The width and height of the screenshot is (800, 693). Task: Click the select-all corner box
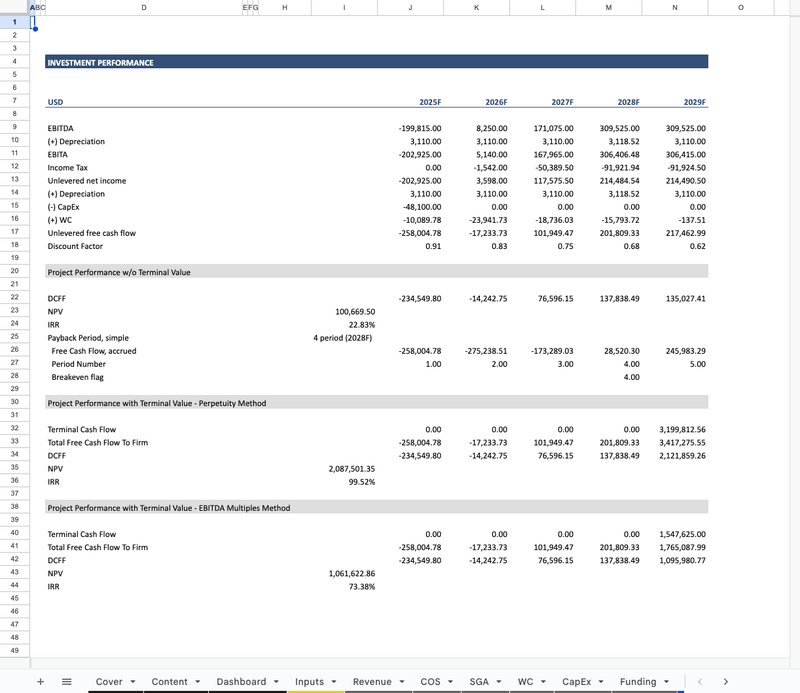tap(15, 7)
